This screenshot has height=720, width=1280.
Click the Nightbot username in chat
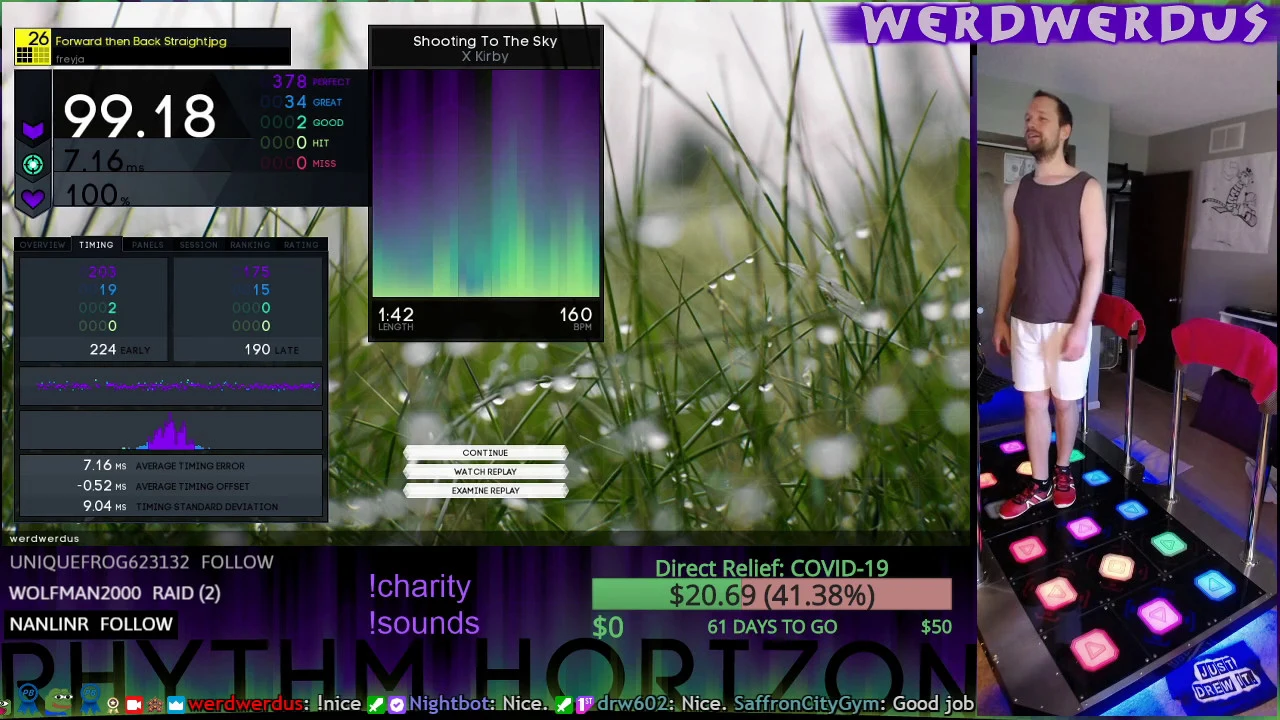(450, 704)
